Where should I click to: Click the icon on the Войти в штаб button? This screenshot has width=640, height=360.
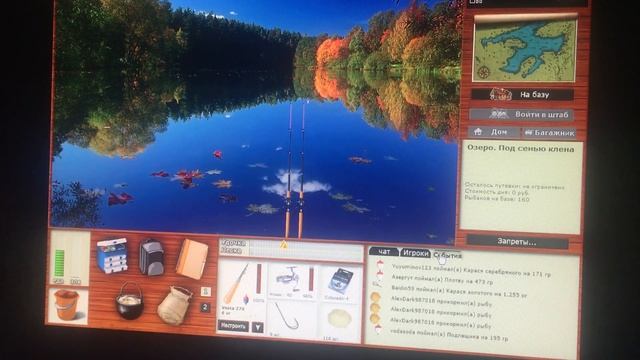(x=498, y=114)
